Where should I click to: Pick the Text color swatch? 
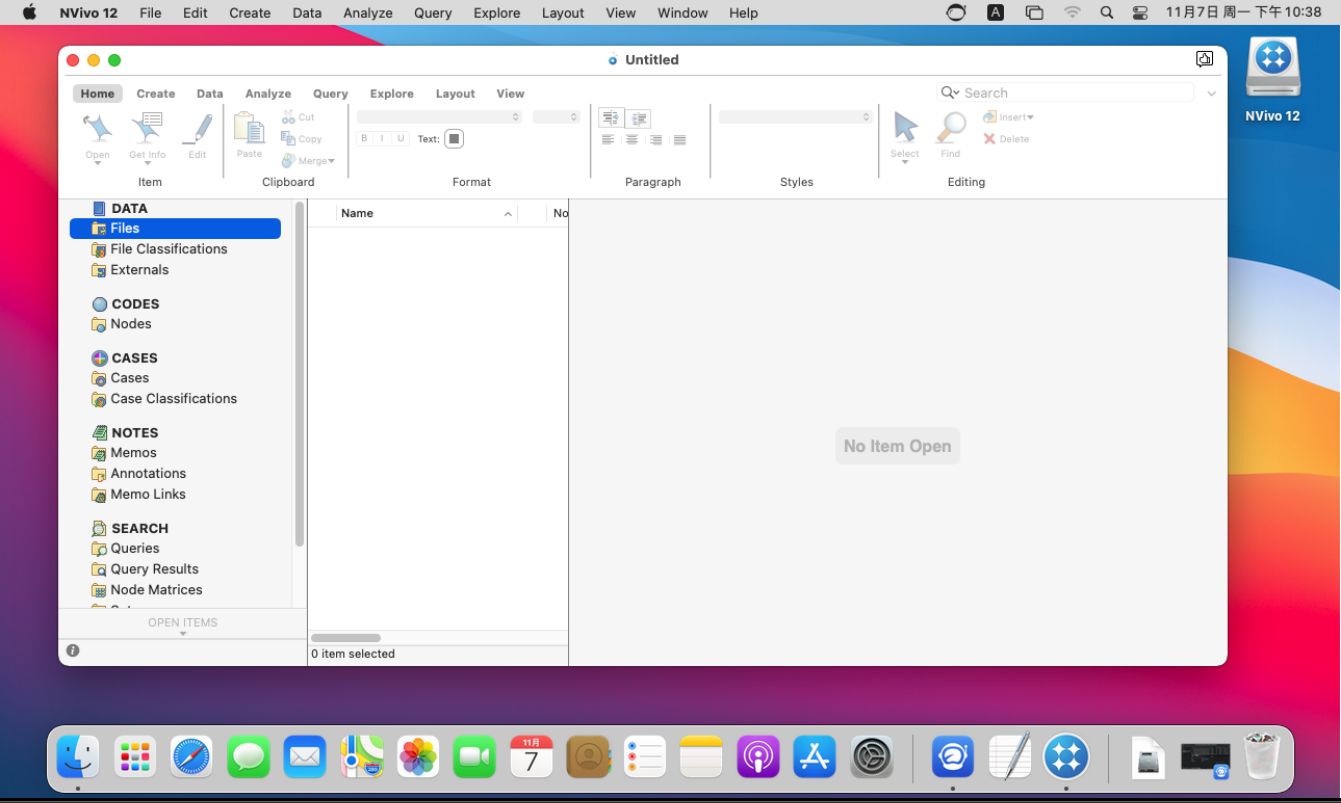click(454, 139)
